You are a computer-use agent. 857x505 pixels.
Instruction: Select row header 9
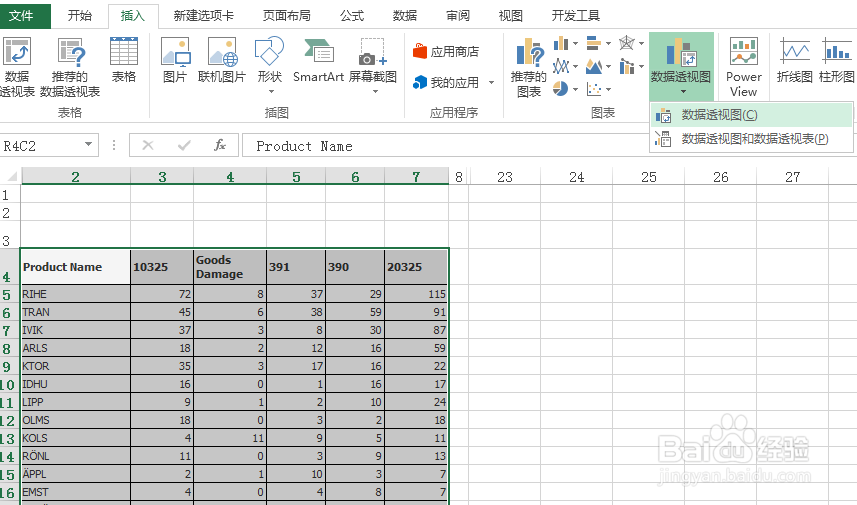(x=10, y=366)
